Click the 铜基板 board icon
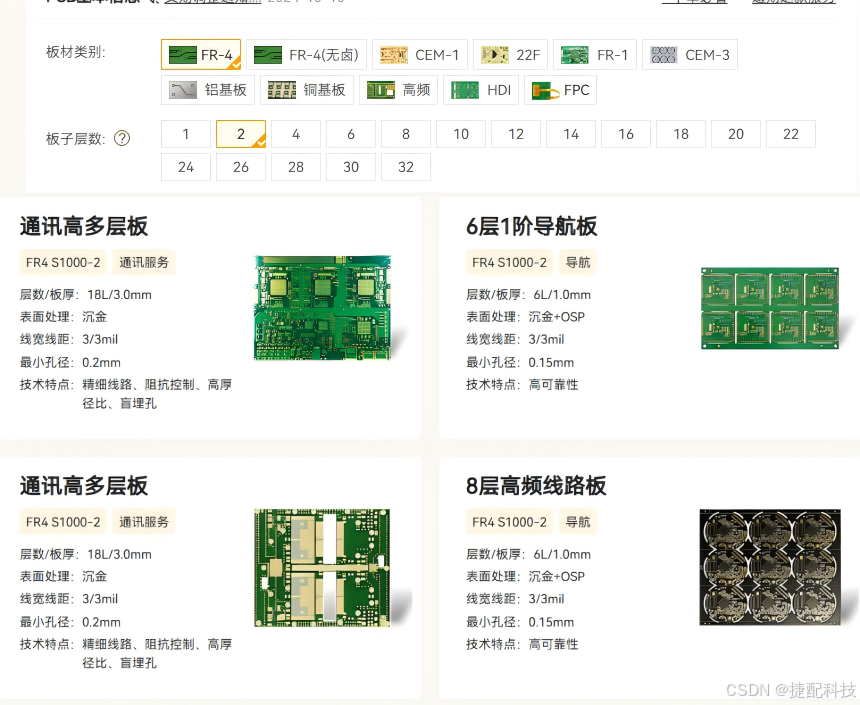The width and height of the screenshot is (860, 705). (x=282, y=90)
